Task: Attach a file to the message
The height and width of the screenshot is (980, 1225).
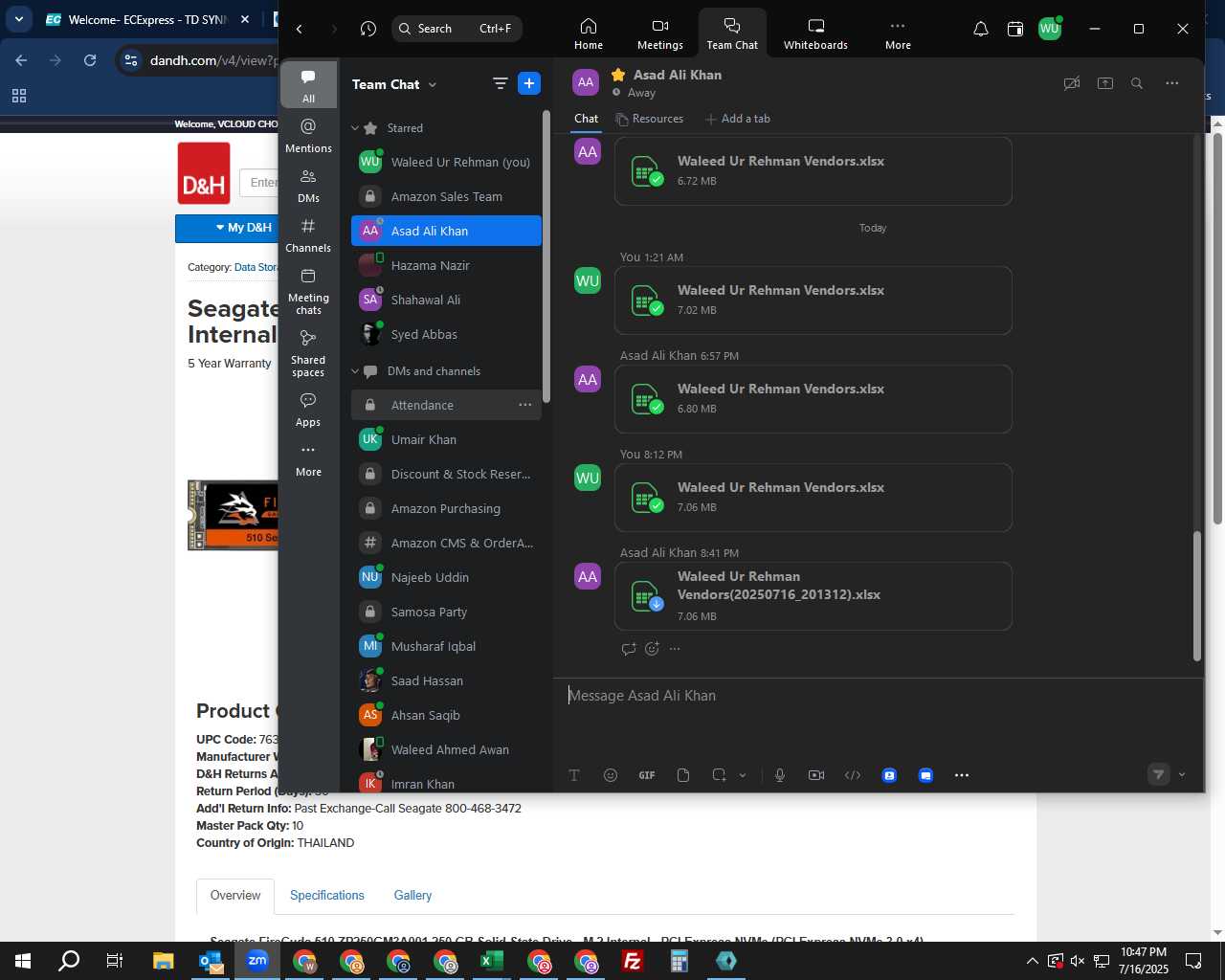Action: pos(683,775)
